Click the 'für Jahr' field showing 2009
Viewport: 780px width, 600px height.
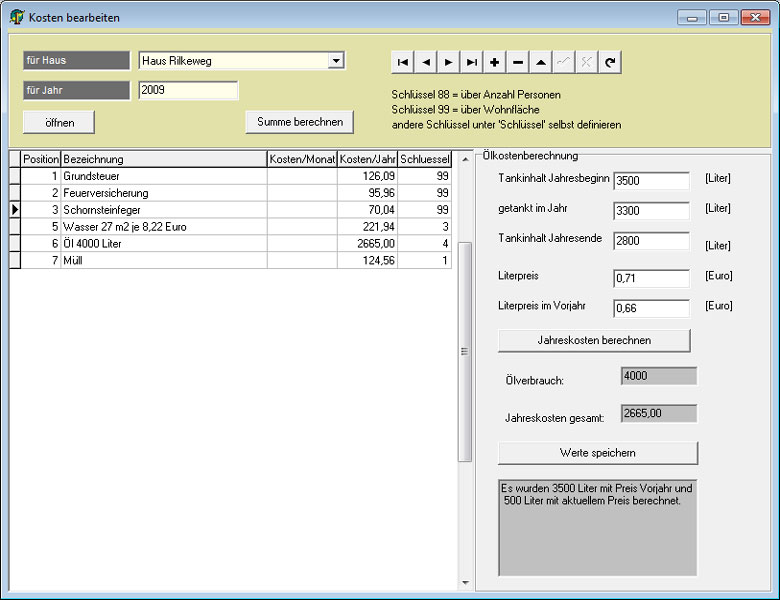[188, 90]
